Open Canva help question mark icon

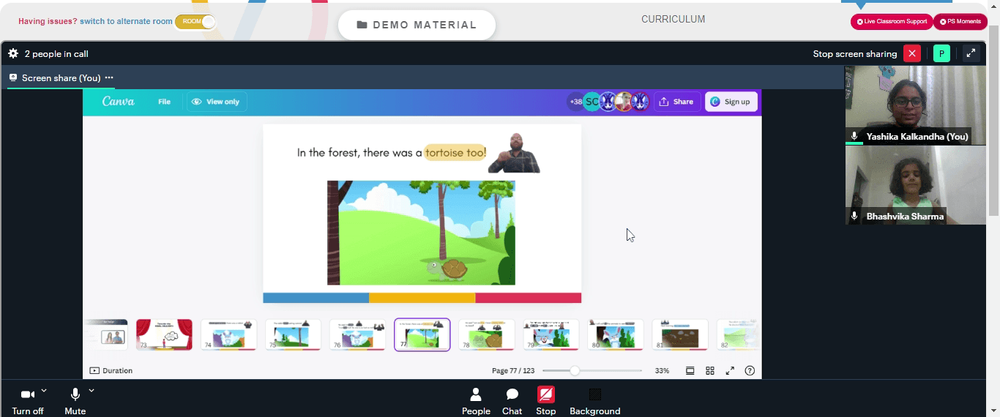750,370
